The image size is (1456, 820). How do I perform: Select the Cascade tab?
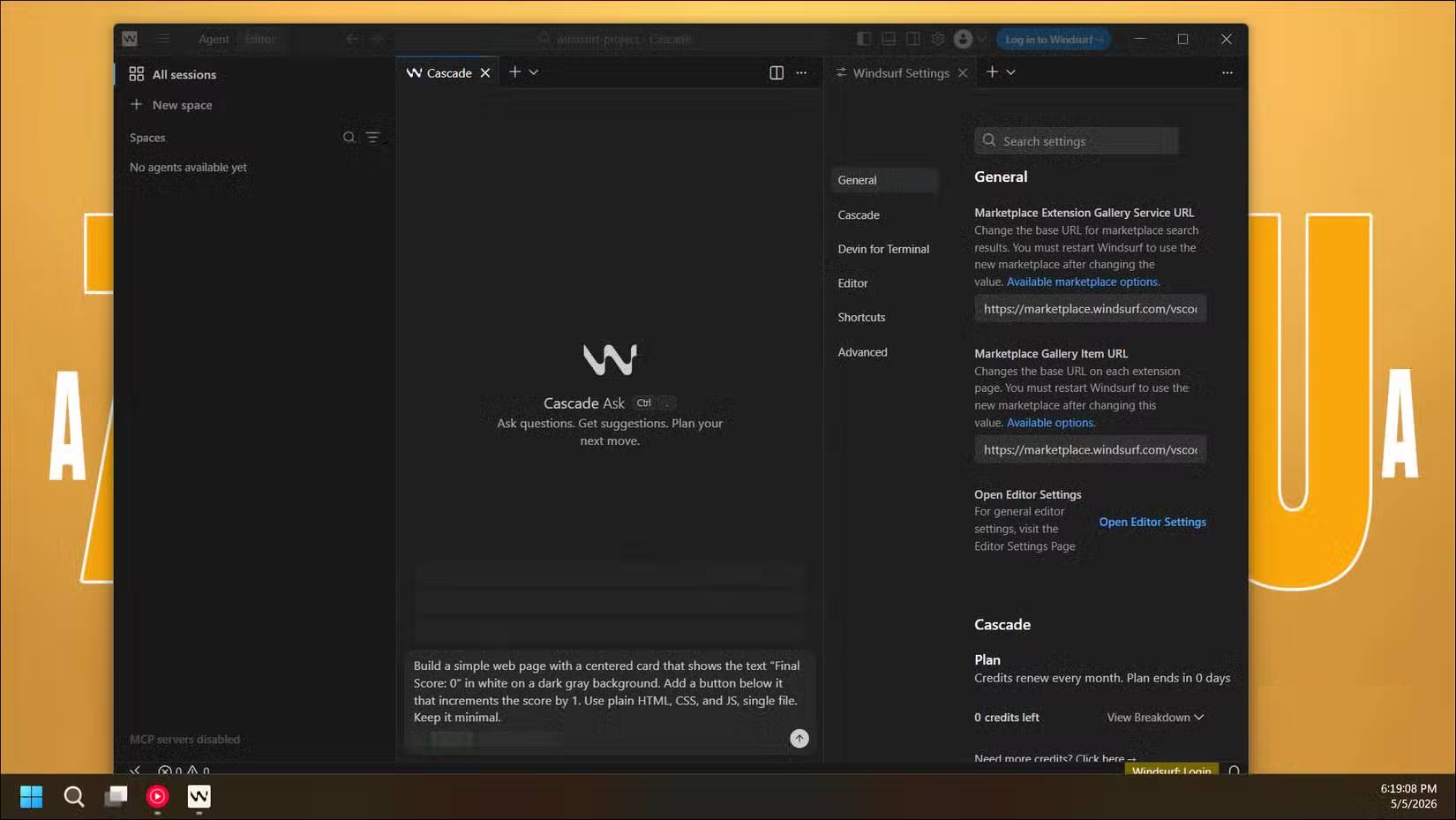449,73
